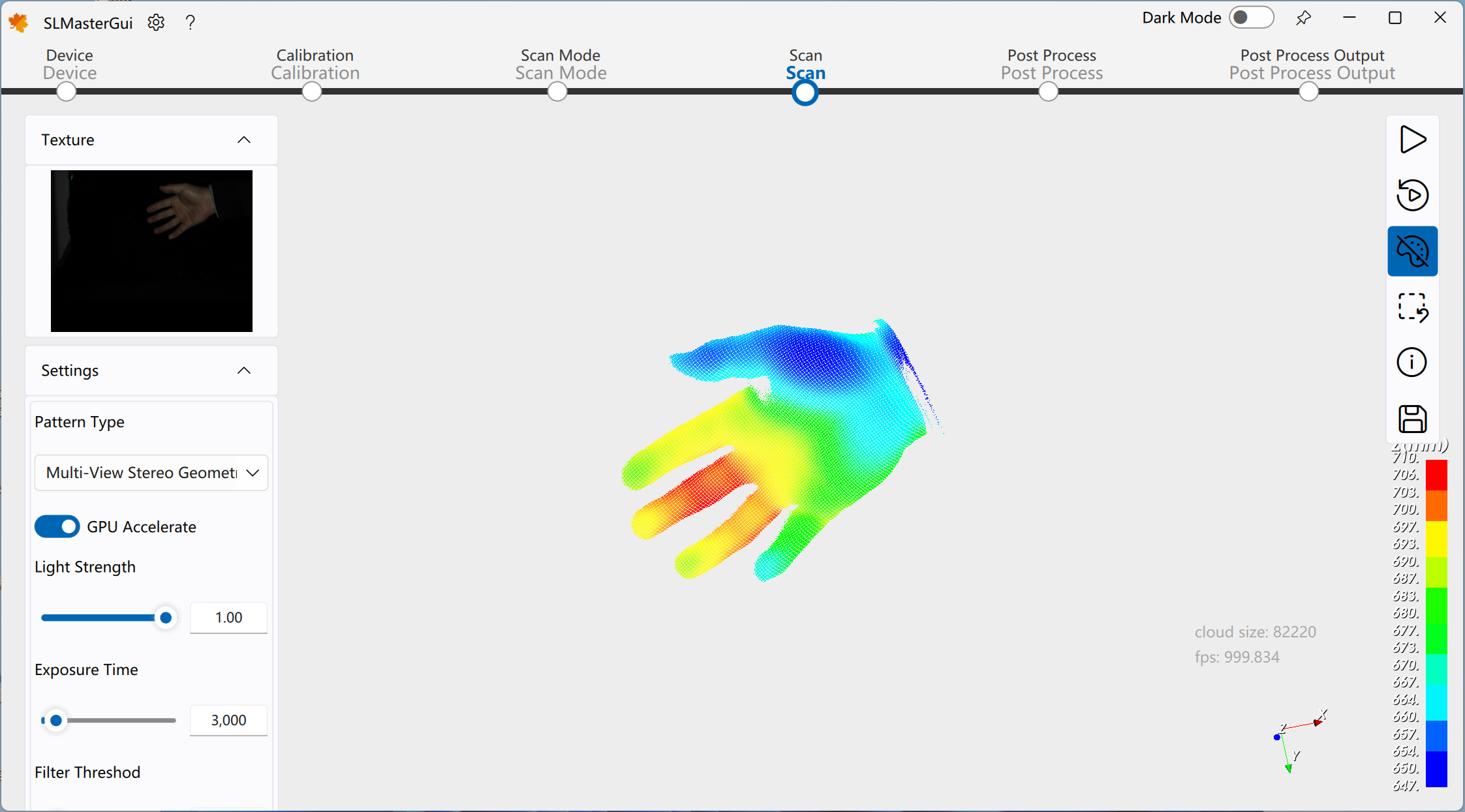The width and height of the screenshot is (1465, 812).
Task: Toggle the color palette off icon
Action: tap(1412, 251)
